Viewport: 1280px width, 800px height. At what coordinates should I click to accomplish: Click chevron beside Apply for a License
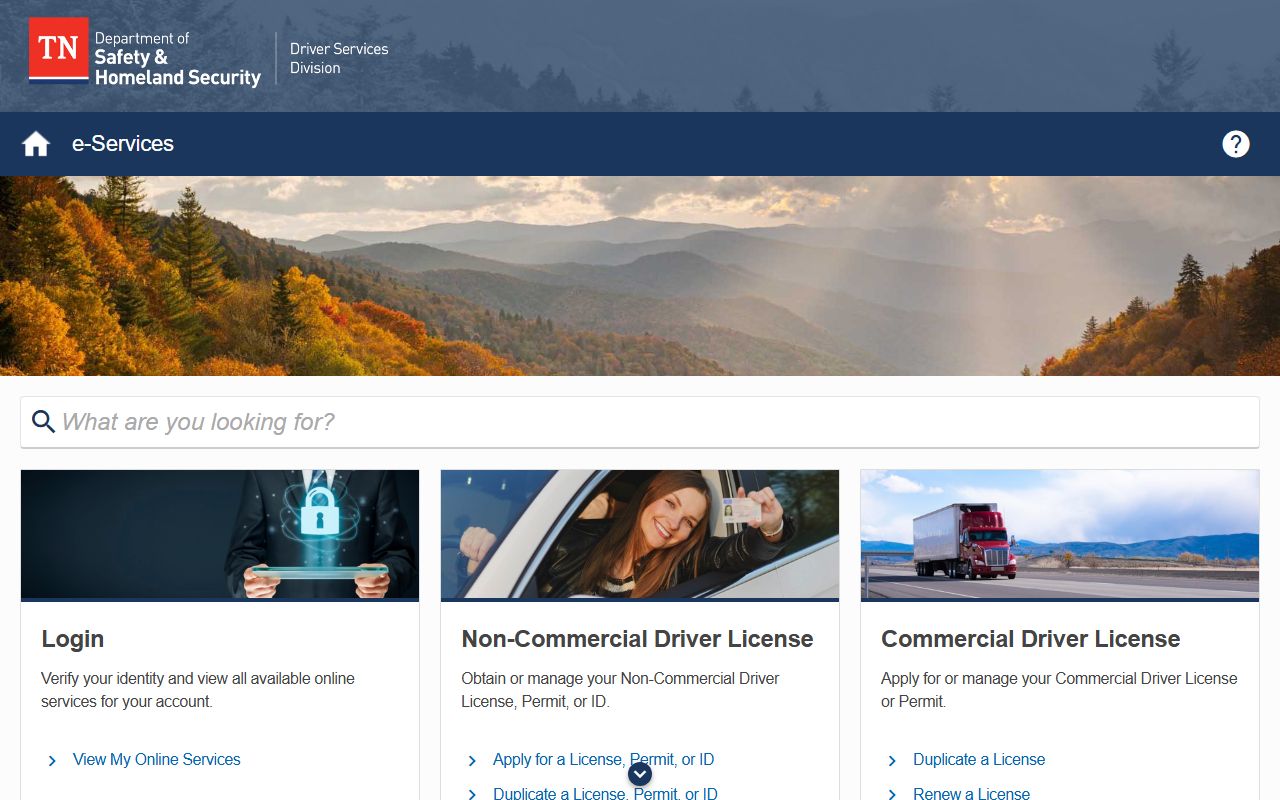tap(472, 761)
